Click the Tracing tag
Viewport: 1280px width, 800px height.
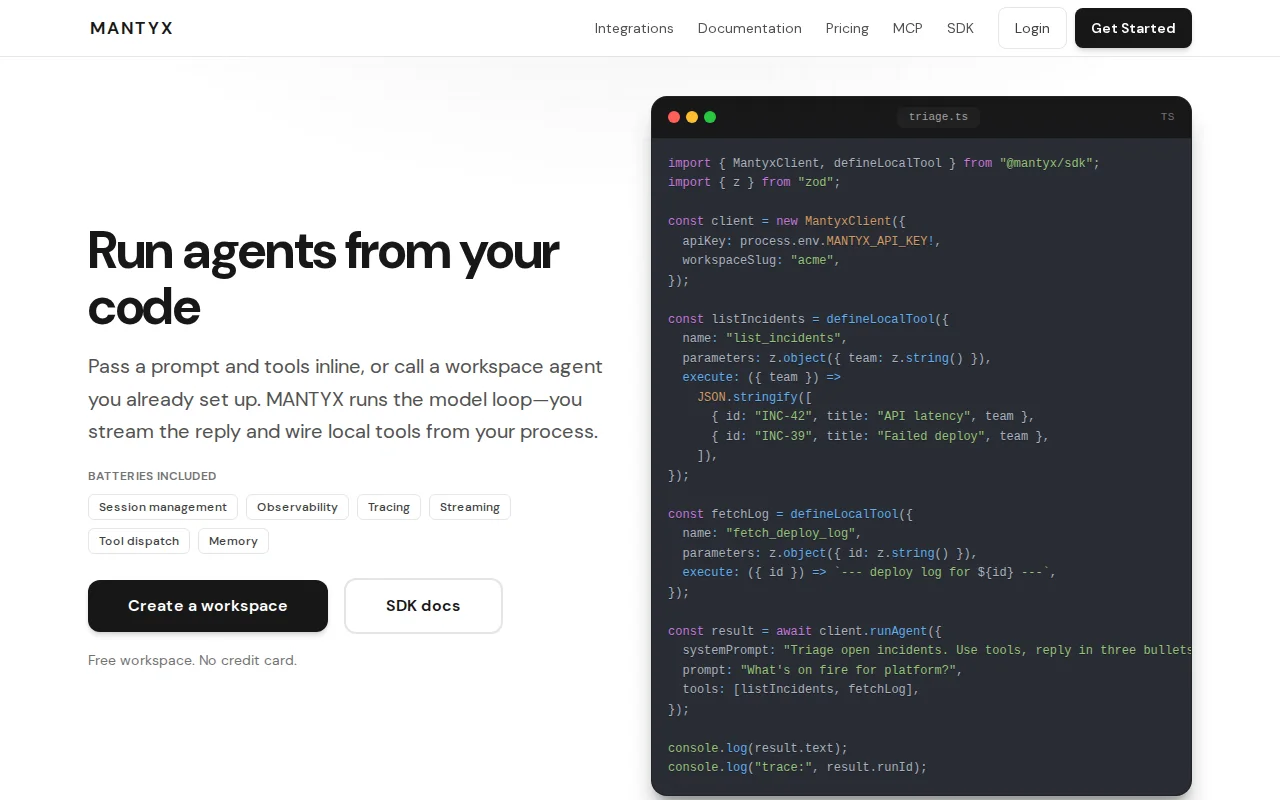[389, 507]
